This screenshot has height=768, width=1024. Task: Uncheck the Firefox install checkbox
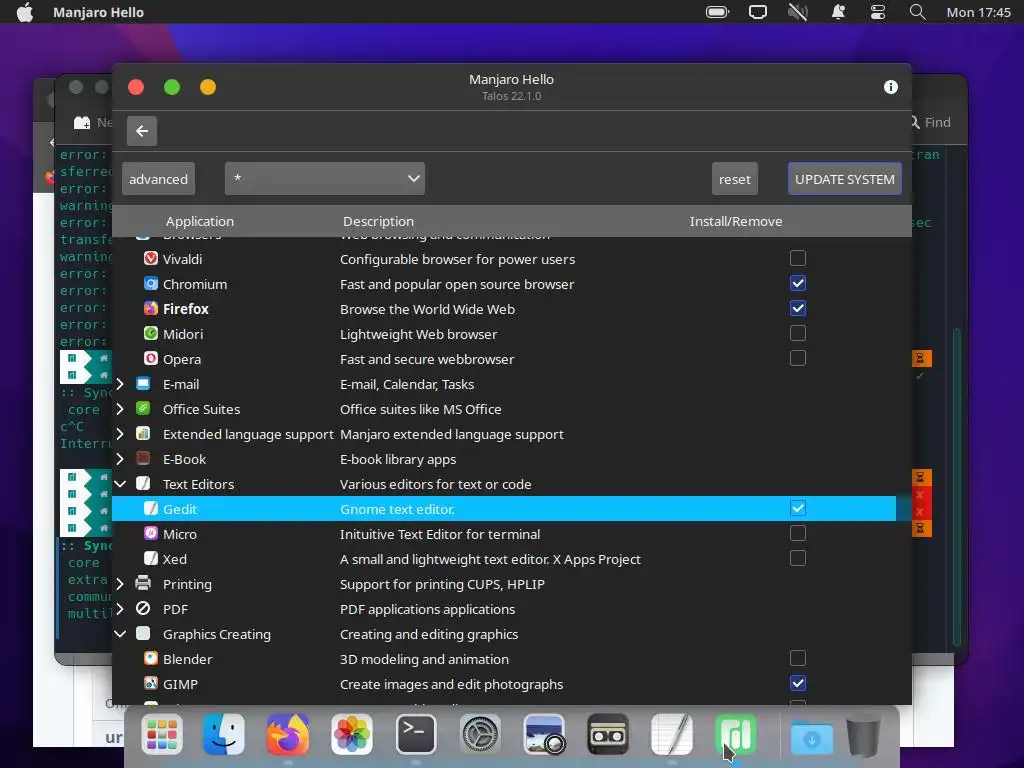click(x=797, y=308)
